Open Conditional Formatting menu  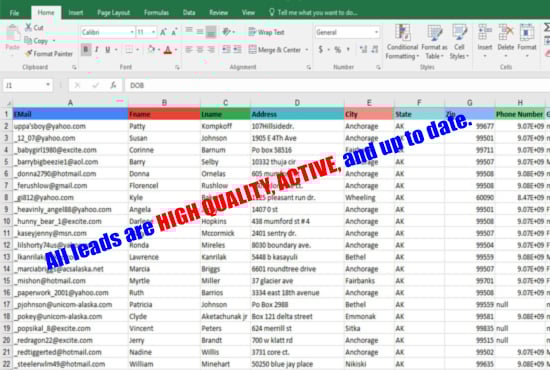[x=402, y=41]
